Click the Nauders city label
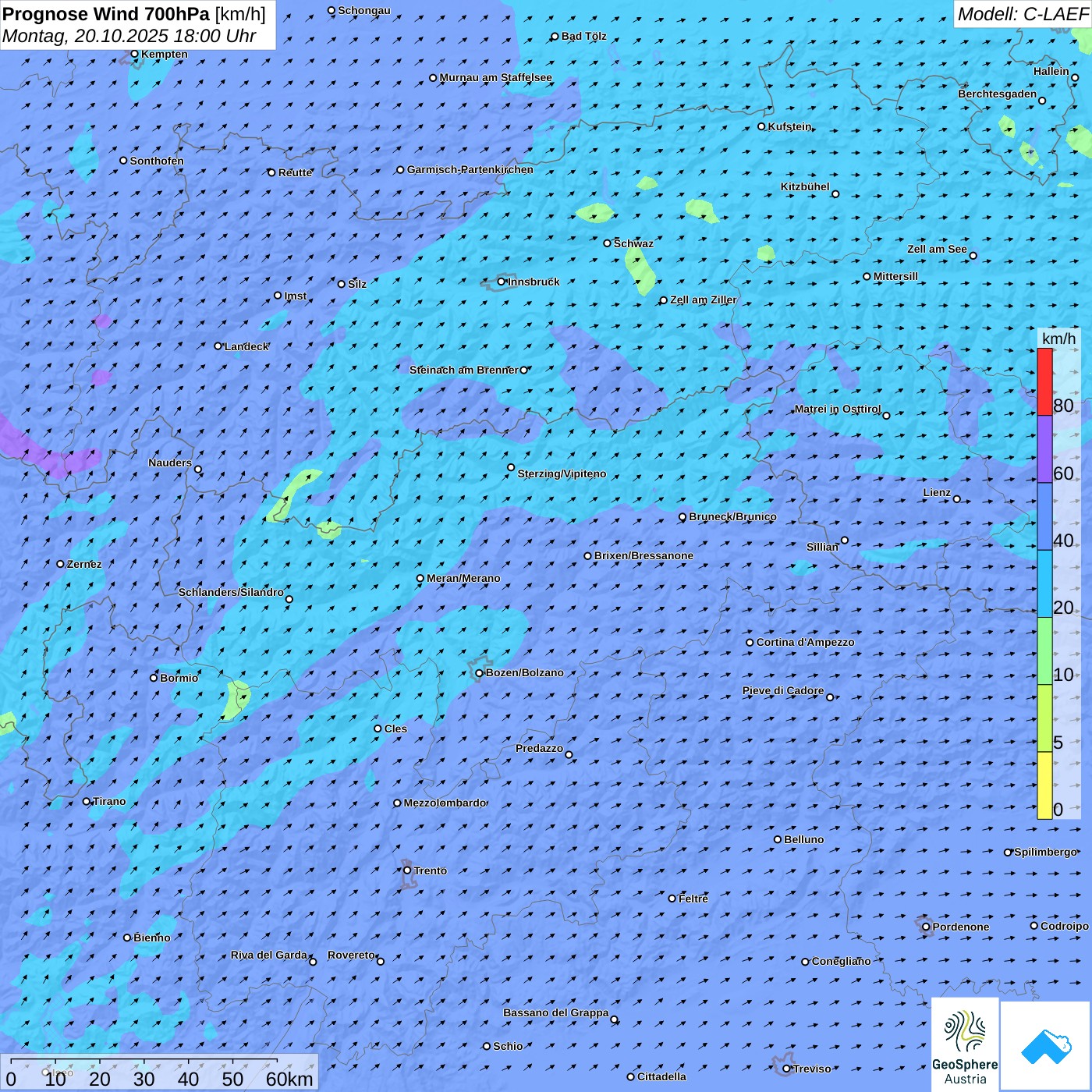Screen dimensions: 1092x1092 coord(170,463)
